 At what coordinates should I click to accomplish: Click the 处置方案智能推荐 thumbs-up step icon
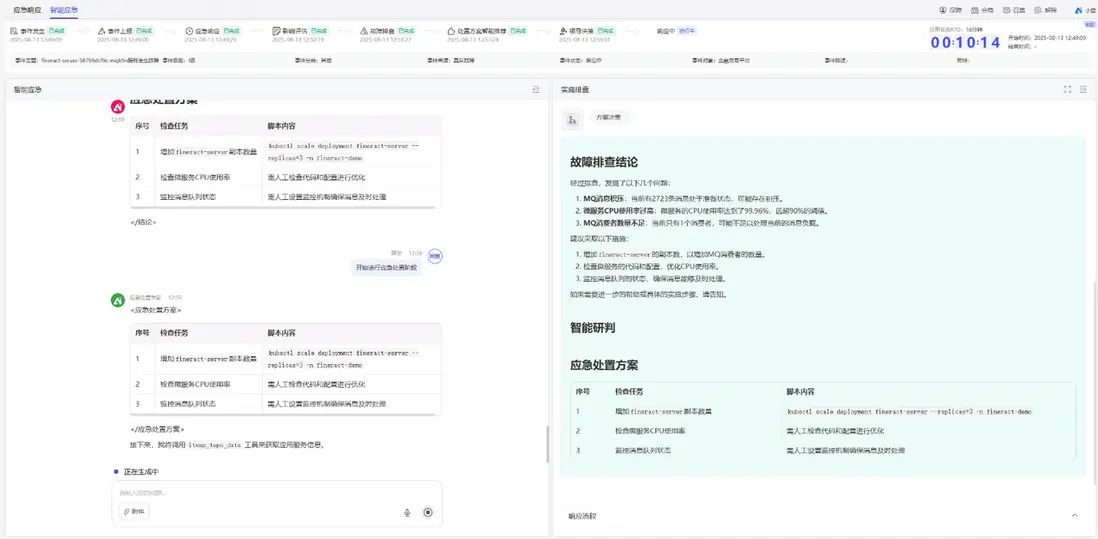pyautogui.click(x=452, y=32)
